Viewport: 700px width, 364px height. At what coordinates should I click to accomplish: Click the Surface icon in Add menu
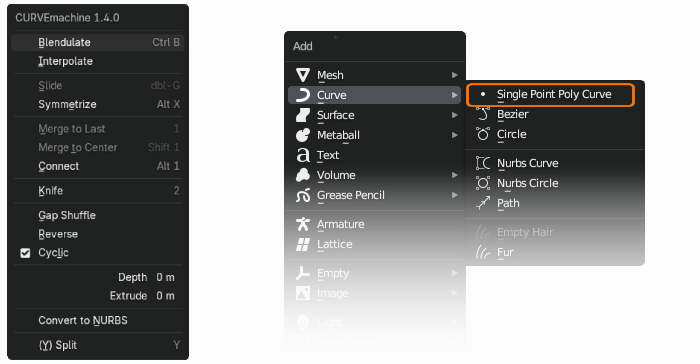pyautogui.click(x=303, y=115)
